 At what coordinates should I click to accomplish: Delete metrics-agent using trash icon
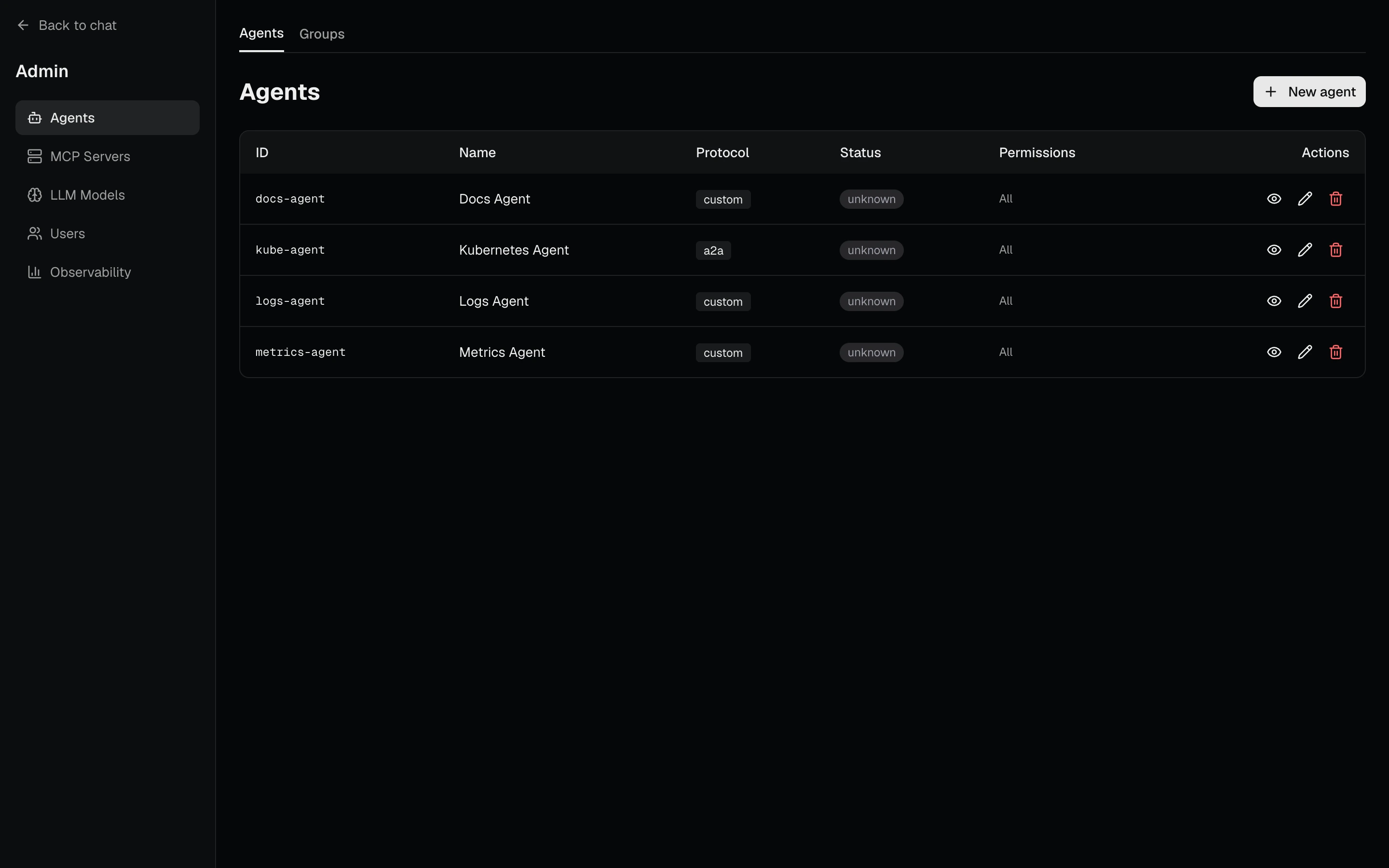tap(1335, 352)
